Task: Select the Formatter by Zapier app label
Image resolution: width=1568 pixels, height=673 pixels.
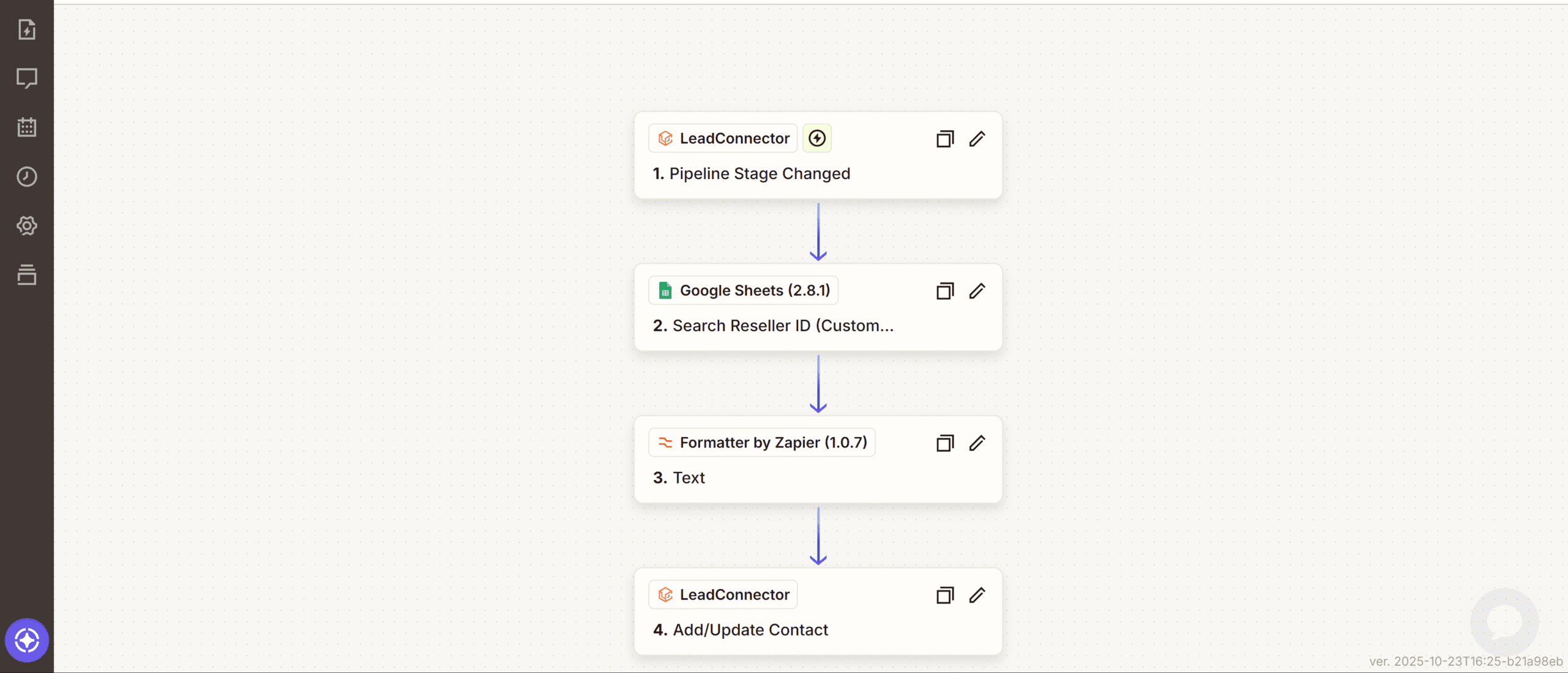Action: (762, 443)
